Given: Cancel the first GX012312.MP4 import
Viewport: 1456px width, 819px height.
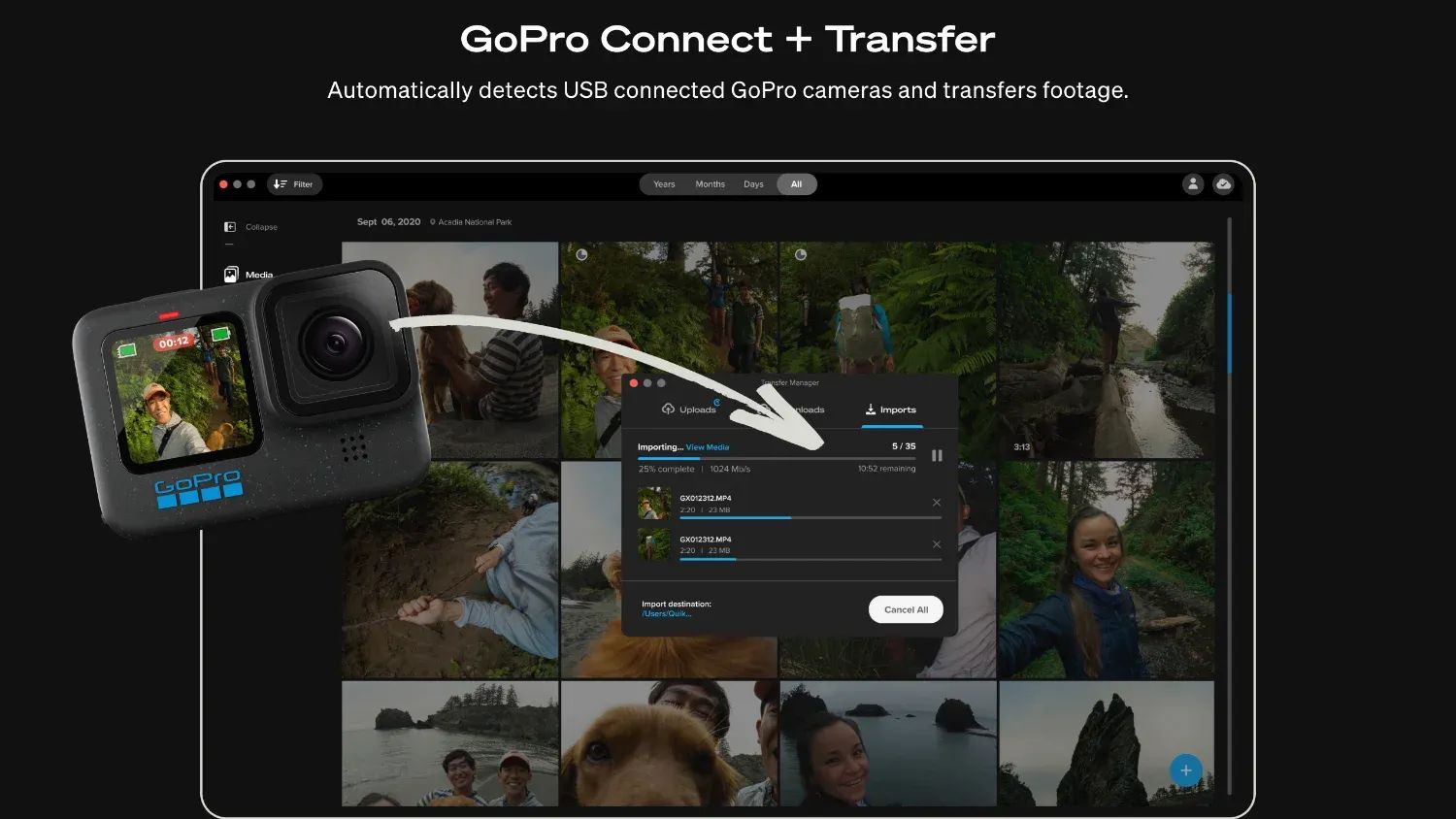Looking at the screenshot, I should (936, 503).
